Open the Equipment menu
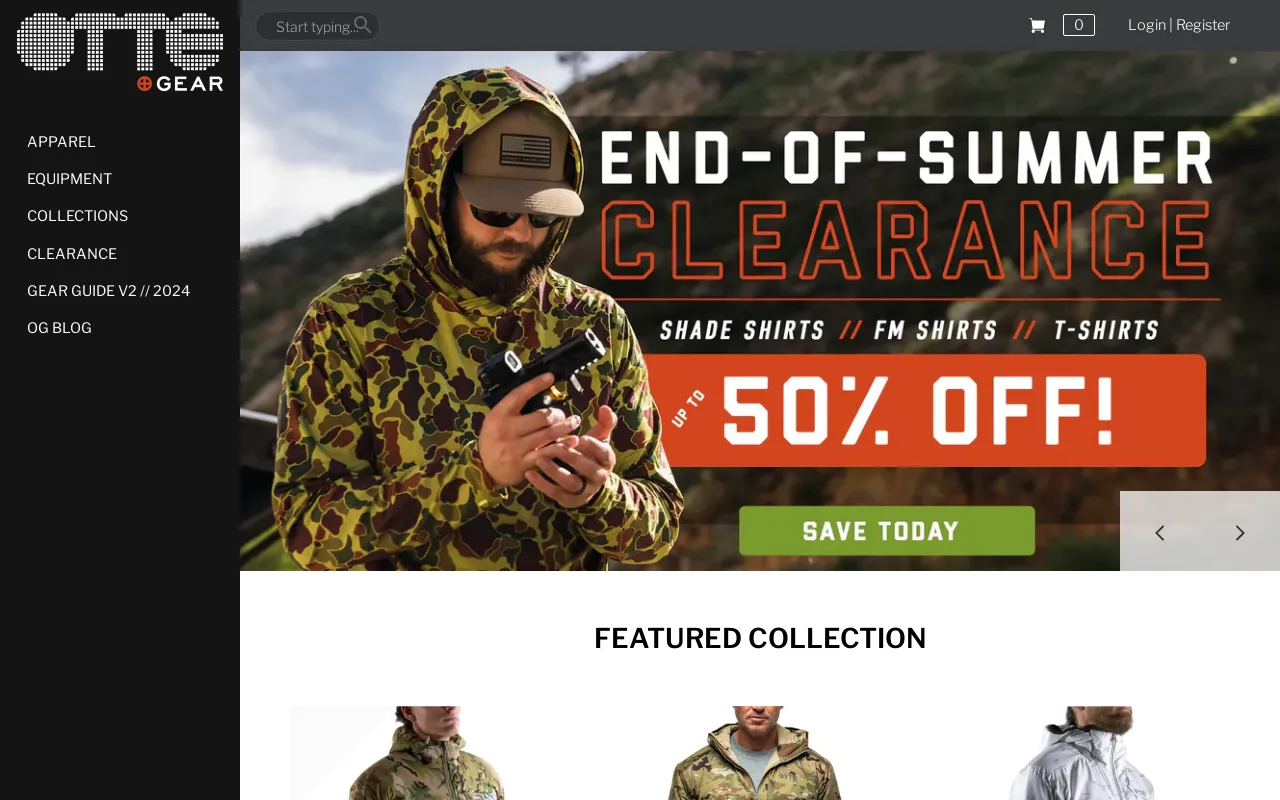 point(69,179)
